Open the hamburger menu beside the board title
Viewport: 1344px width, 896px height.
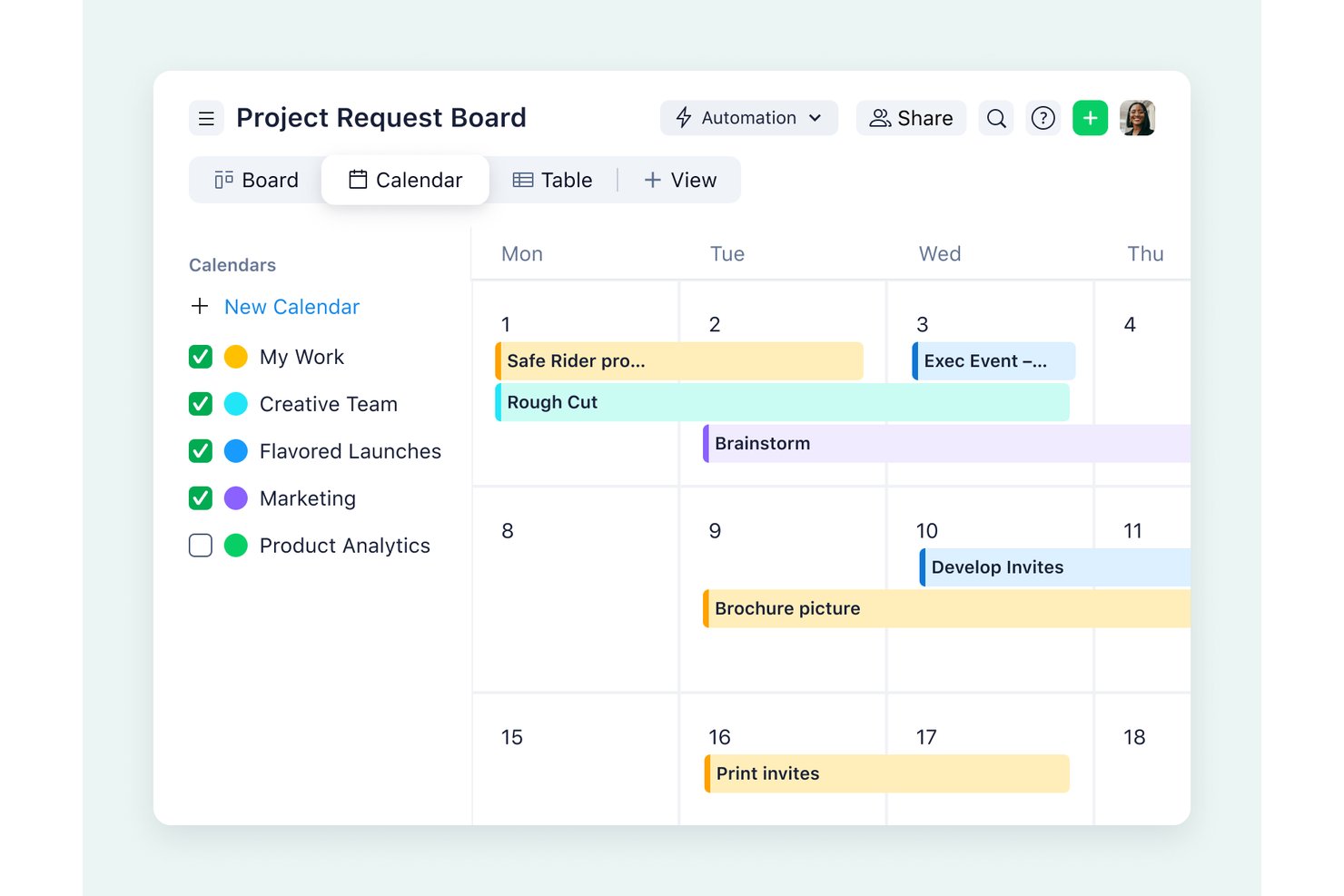tap(206, 118)
